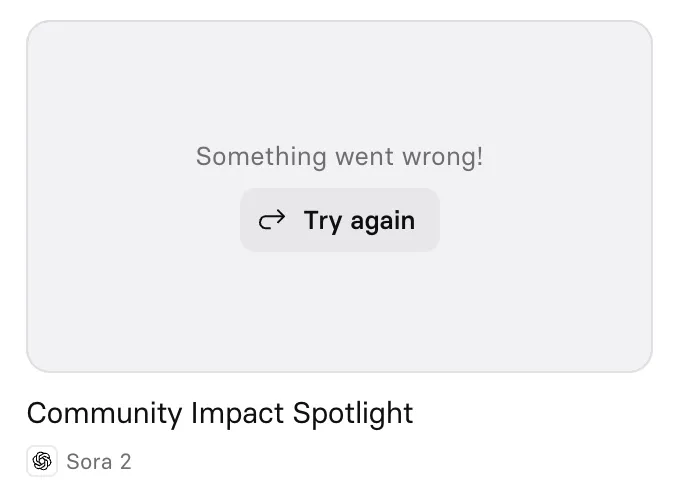Click the "Something went wrong!" error message
The height and width of the screenshot is (490, 678).
(339, 156)
